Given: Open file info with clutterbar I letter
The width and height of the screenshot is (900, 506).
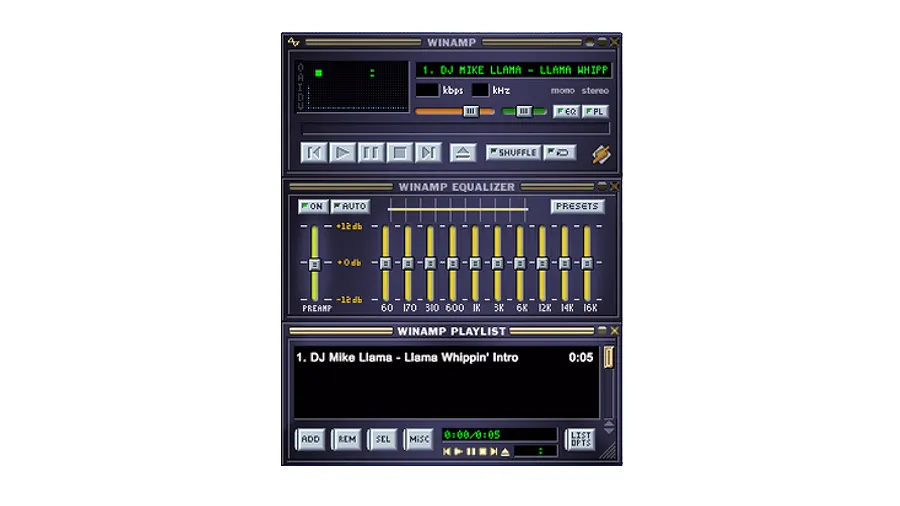Looking at the screenshot, I should pyautogui.click(x=301, y=87).
